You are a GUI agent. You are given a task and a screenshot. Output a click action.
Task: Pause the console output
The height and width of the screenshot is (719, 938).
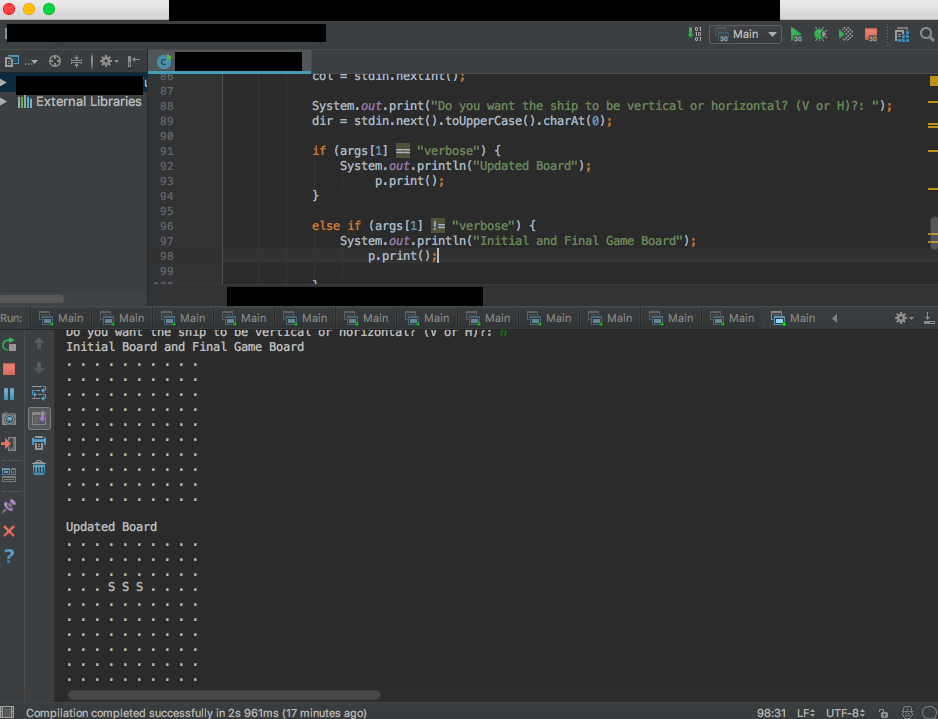[x=9, y=393]
